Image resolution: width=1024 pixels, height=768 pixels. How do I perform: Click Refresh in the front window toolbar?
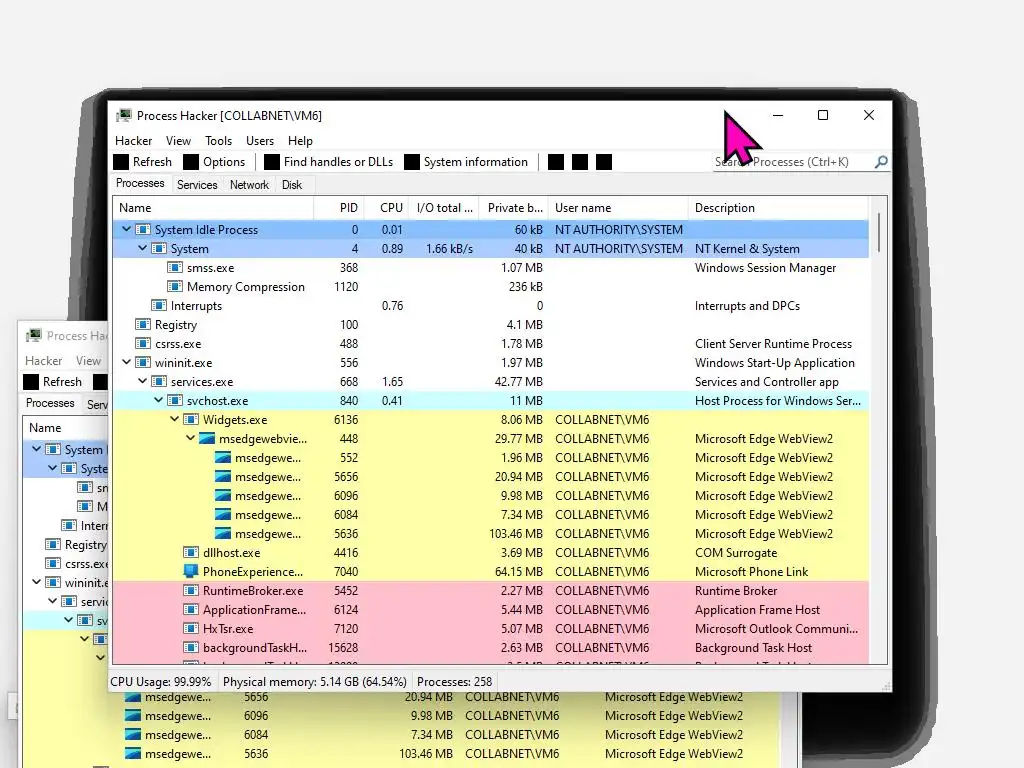(x=142, y=162)
